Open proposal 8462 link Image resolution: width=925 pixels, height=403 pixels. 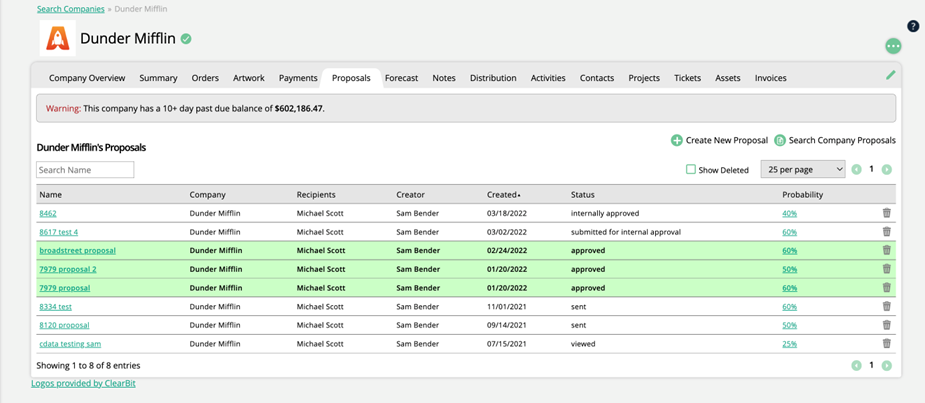(x=48, y=214)
